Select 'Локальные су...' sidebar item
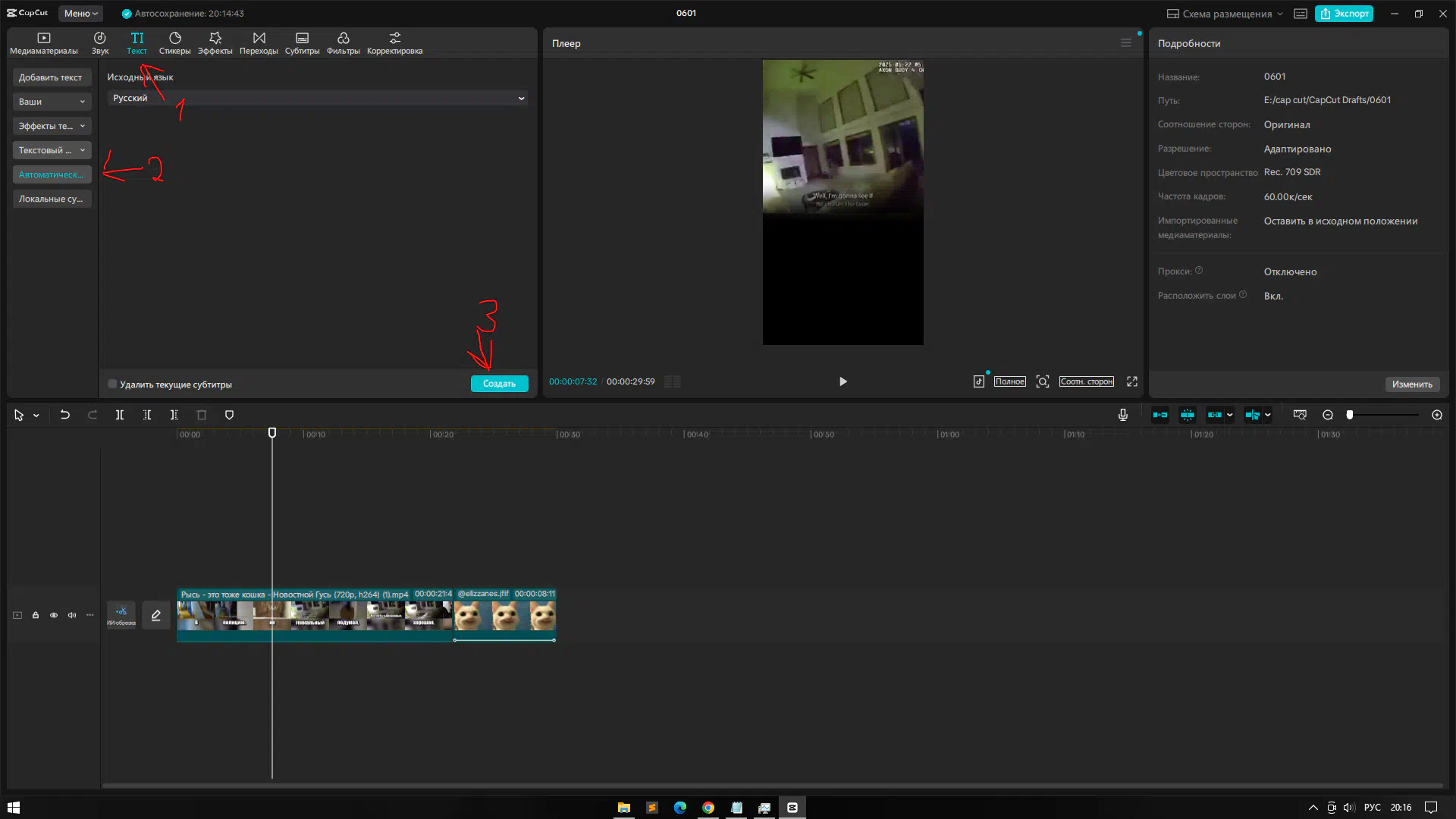The height and width of the screenshot is (819, 1456). point(52,199)
